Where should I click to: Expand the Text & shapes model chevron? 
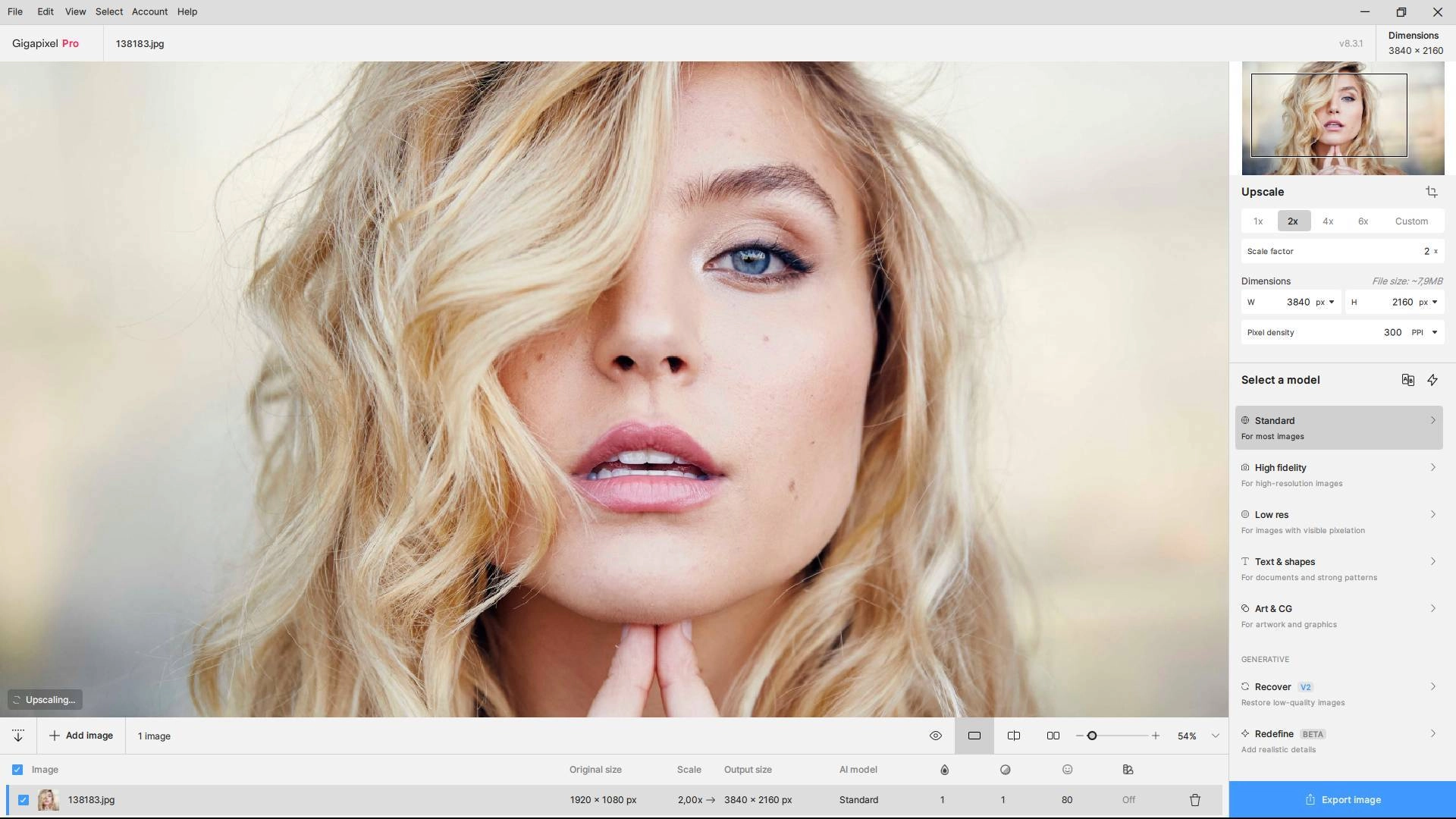tap(1433, 561)
